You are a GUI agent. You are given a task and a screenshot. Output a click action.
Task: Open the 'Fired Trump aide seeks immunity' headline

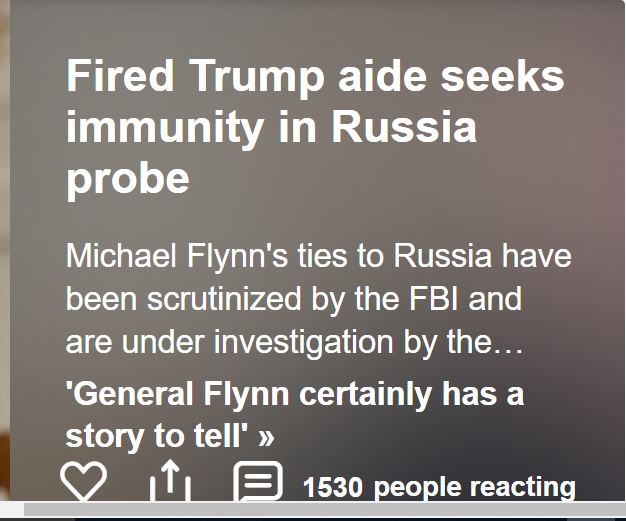tap(315, 127)
